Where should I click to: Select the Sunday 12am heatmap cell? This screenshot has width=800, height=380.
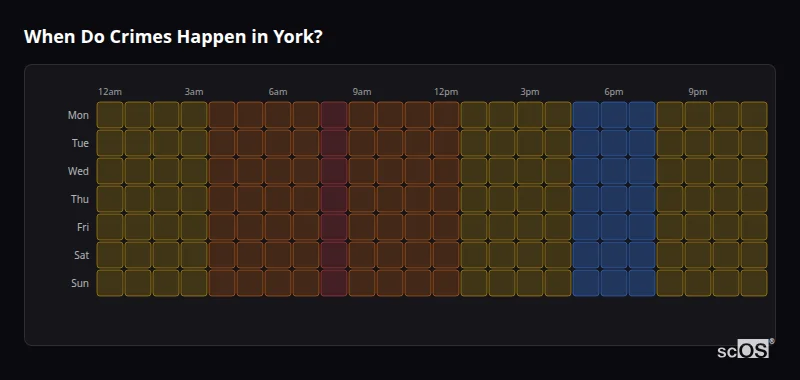click(x=110, y=283)
